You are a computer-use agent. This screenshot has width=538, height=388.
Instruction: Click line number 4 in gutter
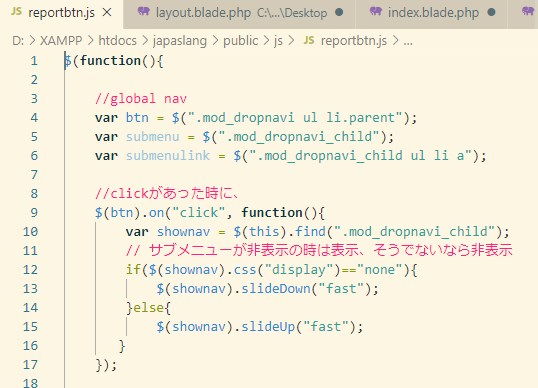[x=34, y=118]
